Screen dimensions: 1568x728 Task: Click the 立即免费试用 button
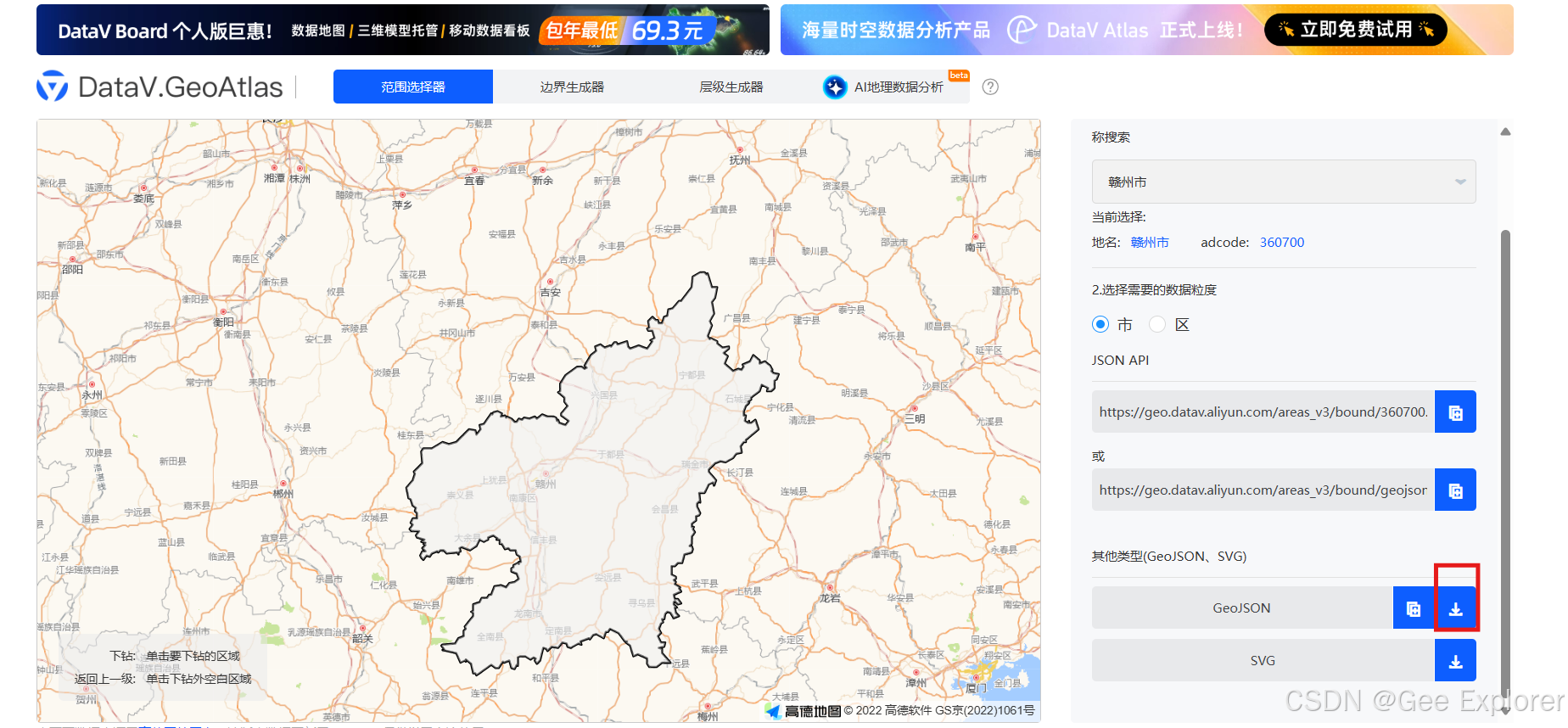click(1356, 30)
